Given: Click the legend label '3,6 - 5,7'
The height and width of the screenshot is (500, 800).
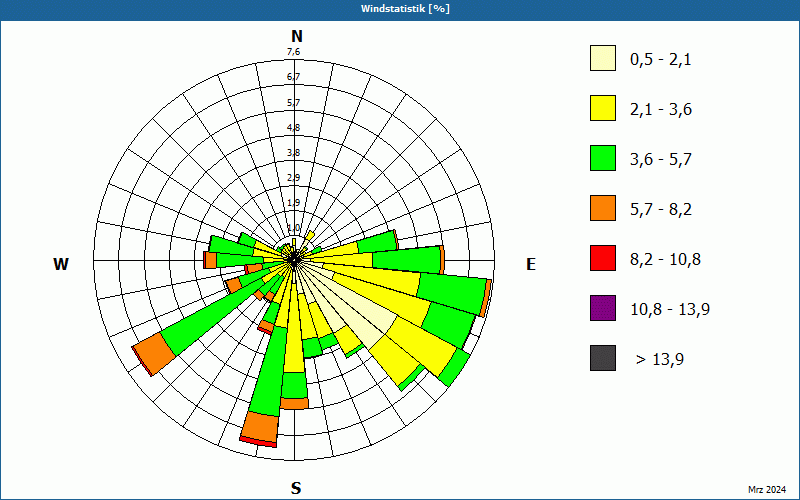Looking at the screenshot, I should pyautogui.click(x=661, y=160).
